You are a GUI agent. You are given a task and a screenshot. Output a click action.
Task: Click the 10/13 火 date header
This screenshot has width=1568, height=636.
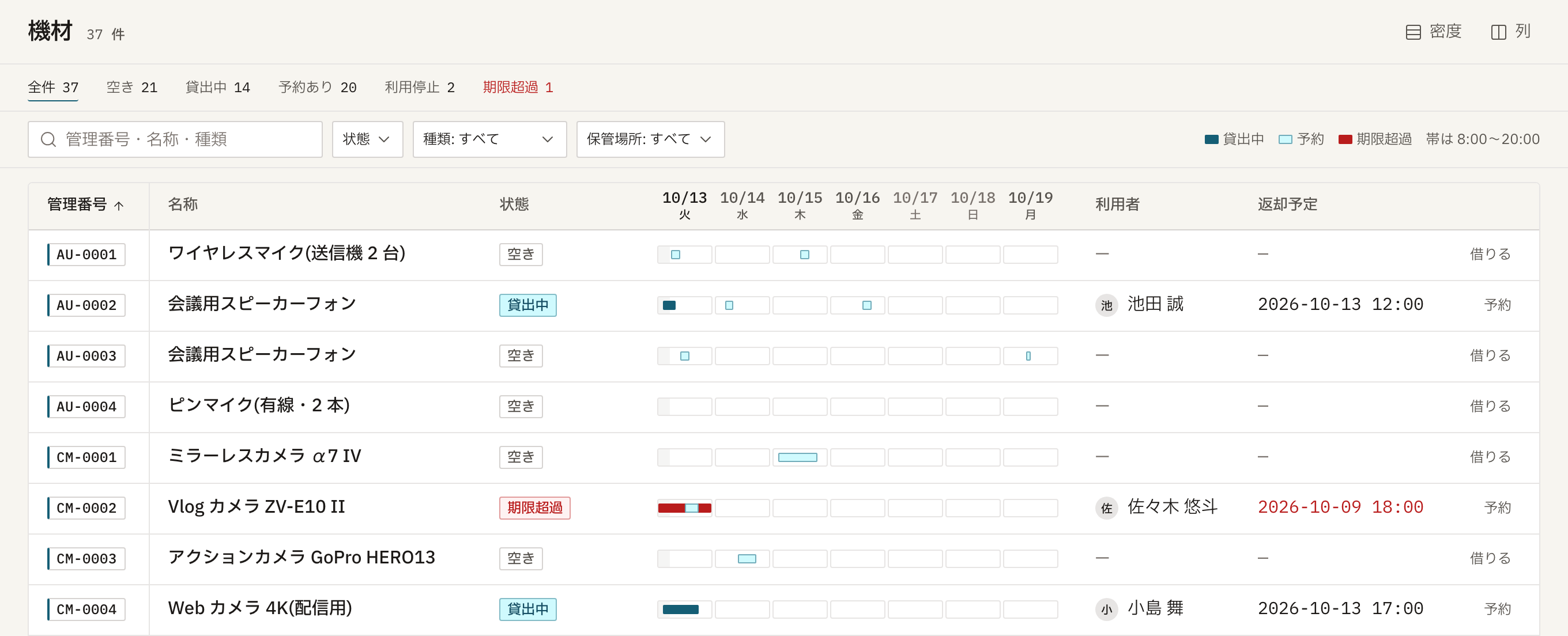(x=684, y=206)
